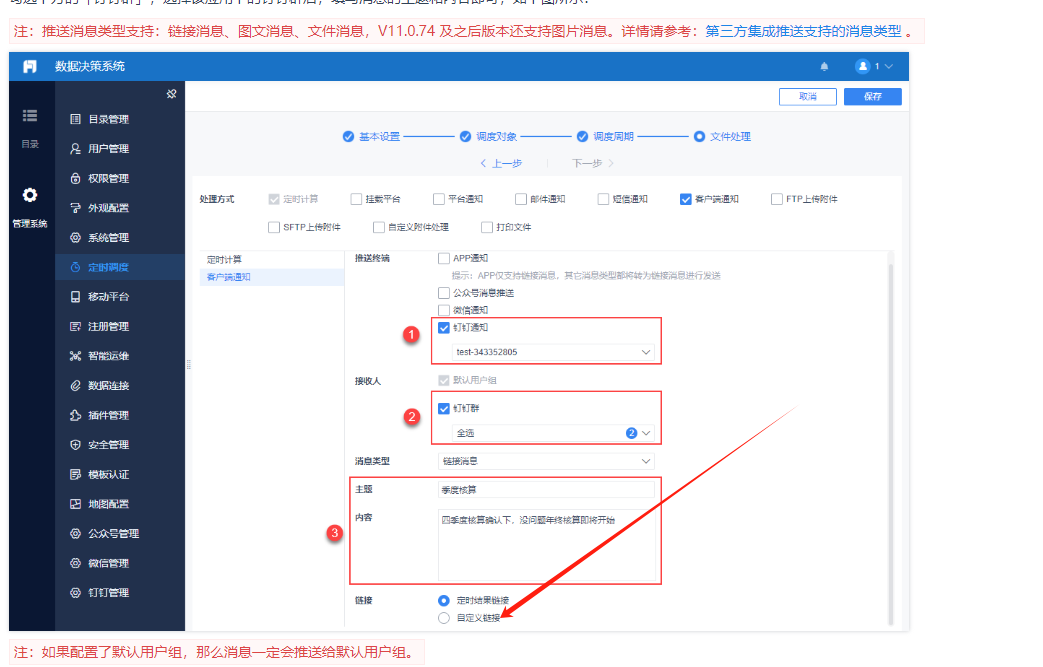Click the 公众号管理 icon
The height and width of the screenshot is (667, 1043).
click(75, 533)
